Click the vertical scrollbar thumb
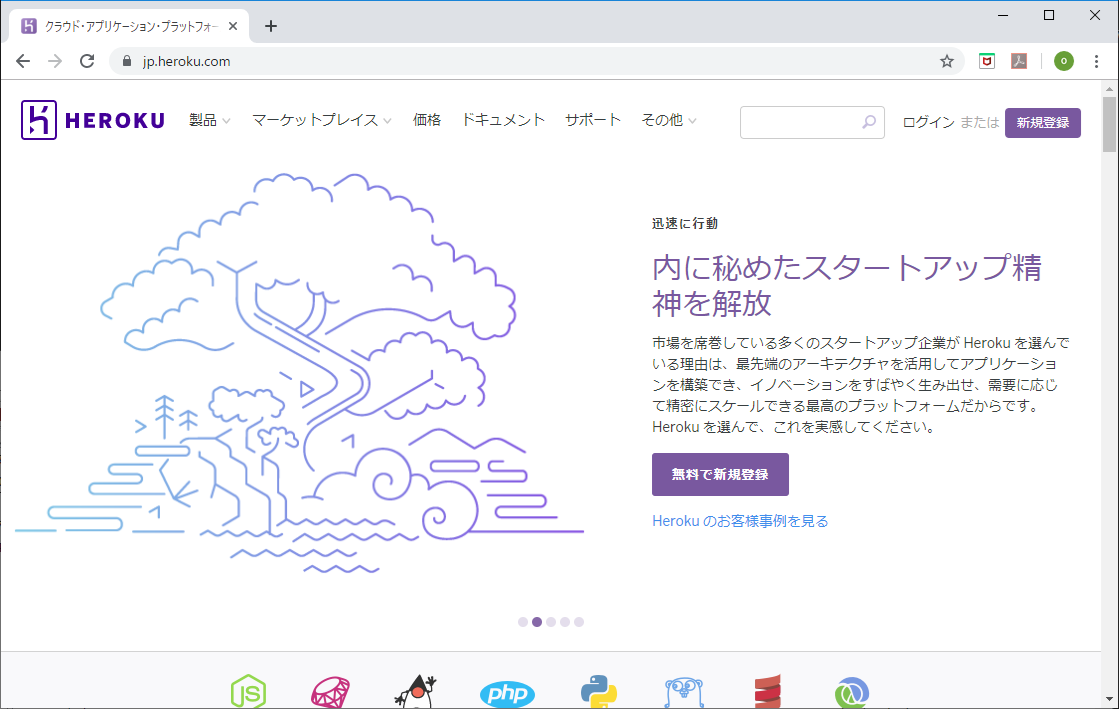 (x=1109, y=124)
